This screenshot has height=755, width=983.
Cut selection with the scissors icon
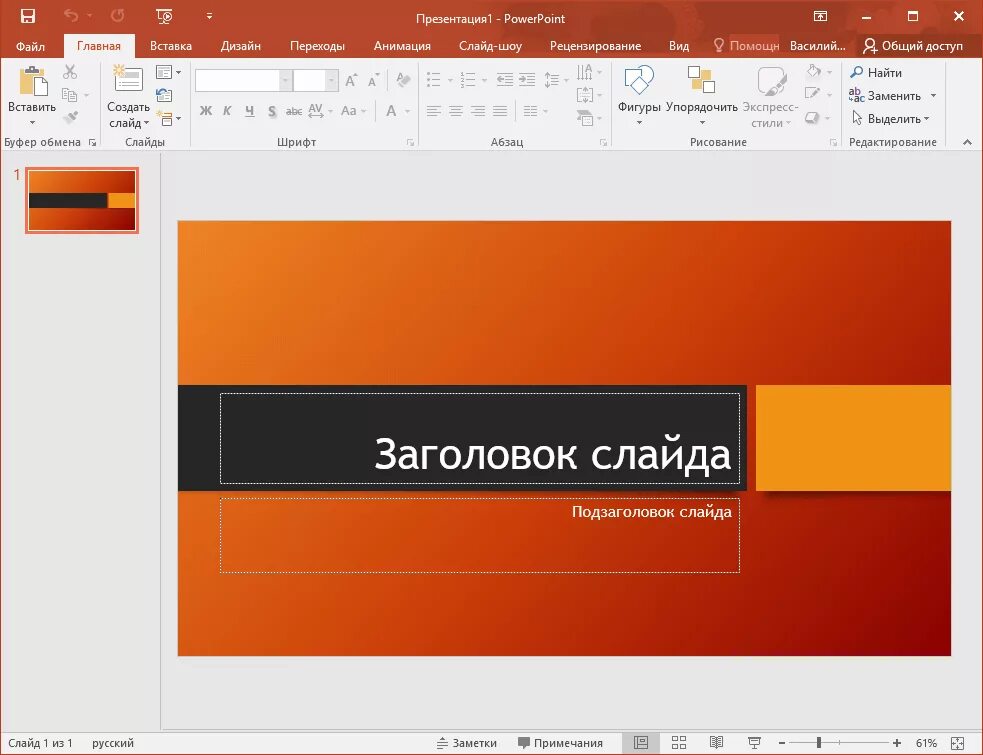click(70, 72)
